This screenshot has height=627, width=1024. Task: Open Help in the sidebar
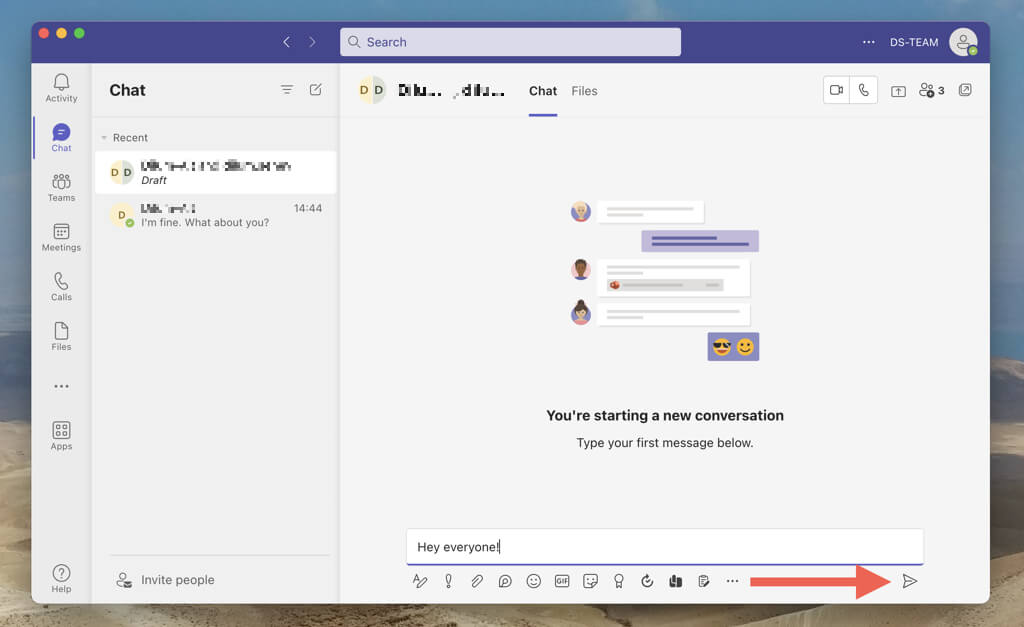pos(61,579)
